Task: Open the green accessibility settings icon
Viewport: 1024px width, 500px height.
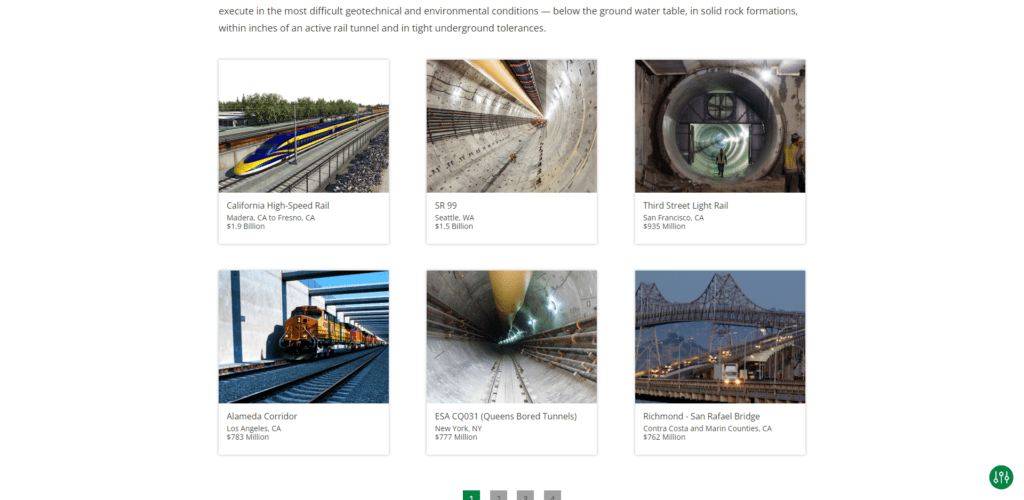Action: click(1000, 477)
